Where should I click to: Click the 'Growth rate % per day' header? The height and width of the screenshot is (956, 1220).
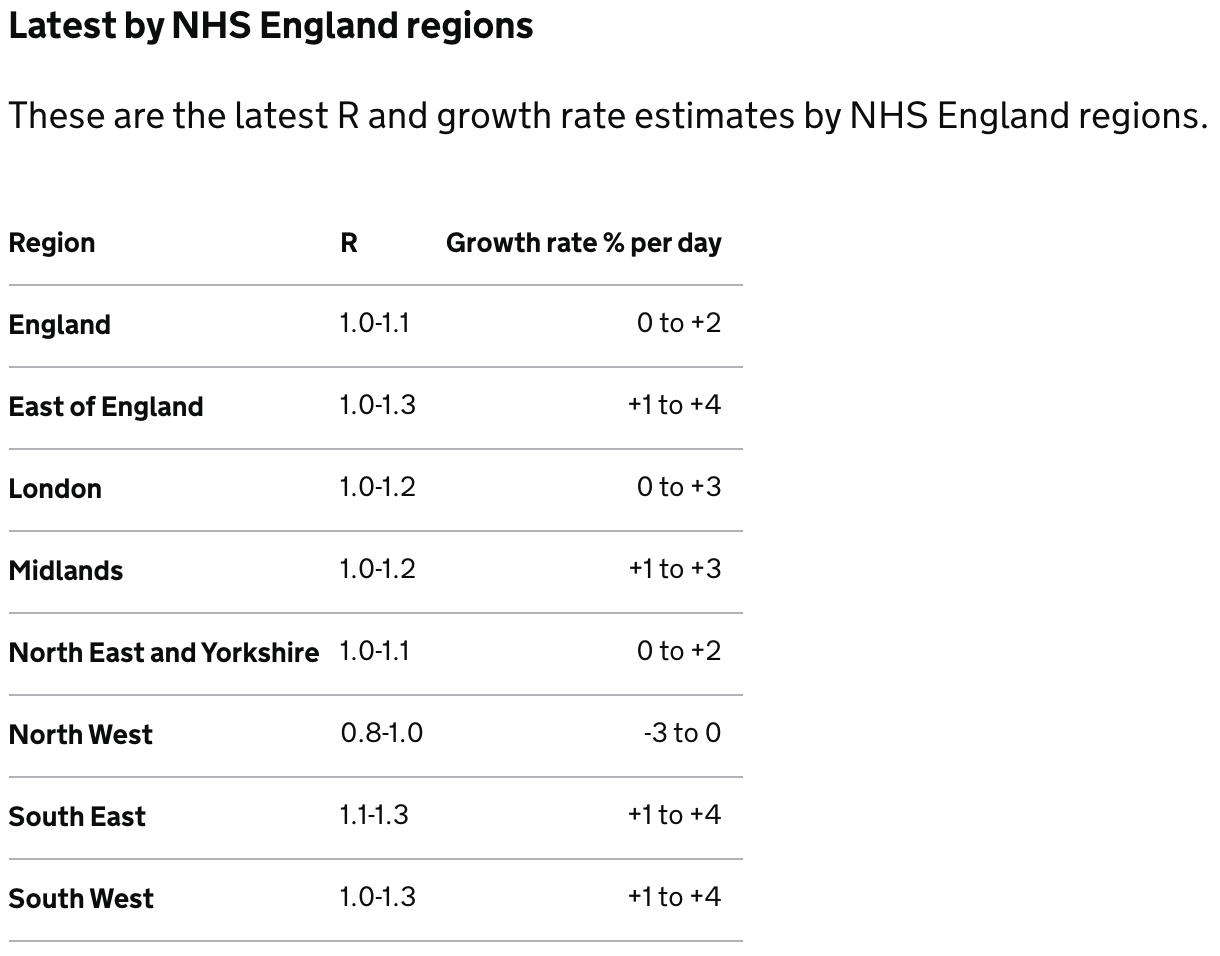[584, 243]
